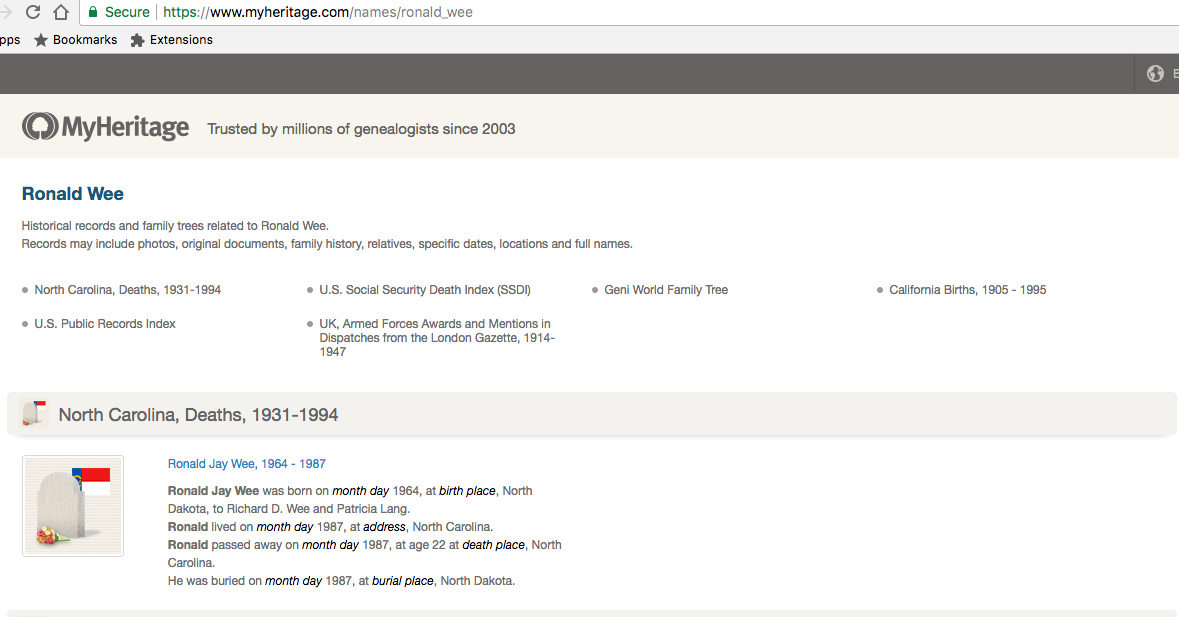The height and width of the screenshot is (617, 1179).
Task: Open U.S. Social Security Death Index link
Action: click(425, 290)
